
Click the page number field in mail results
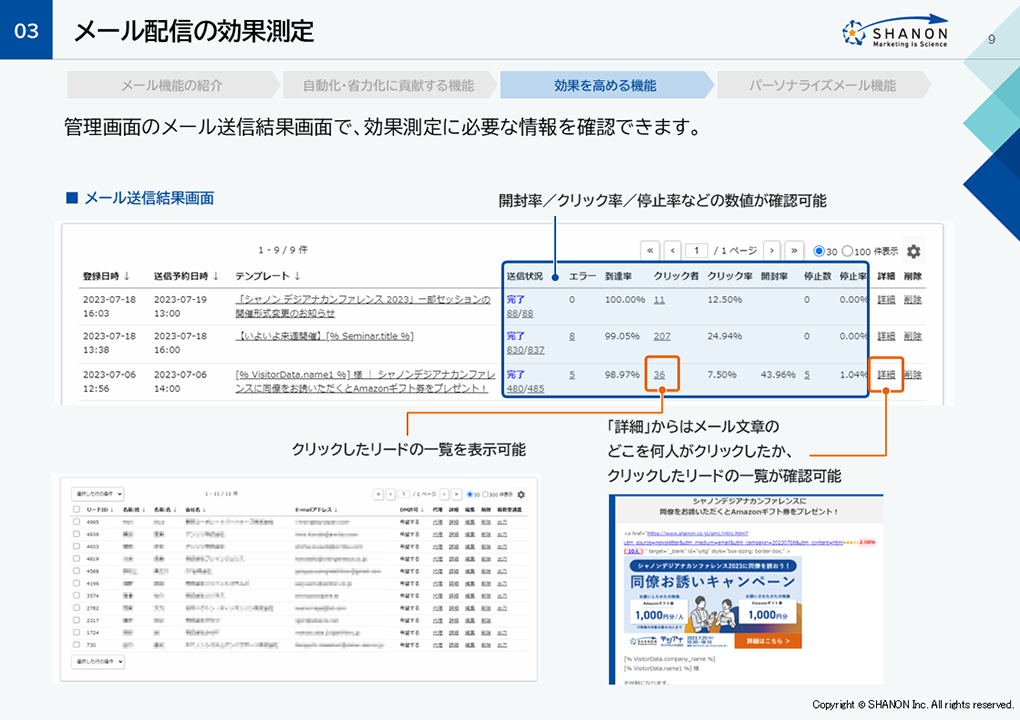click(x=697, y=250)
